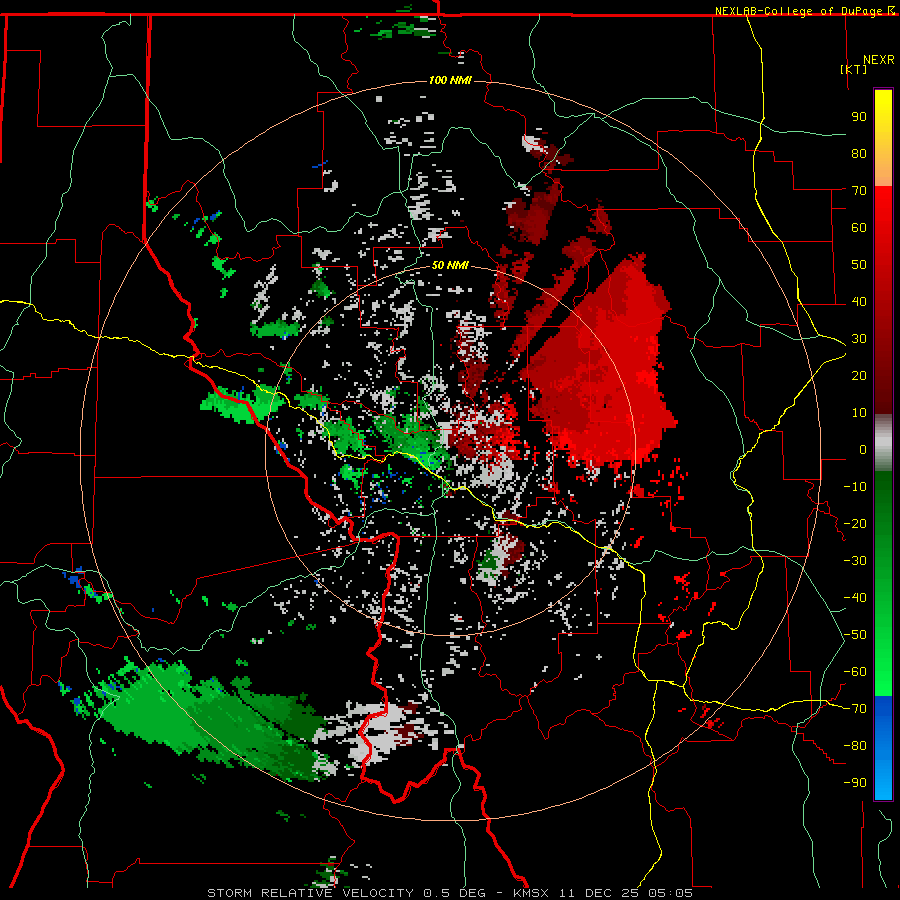Click the -80 value on velocity scale
This screenshot has height=900, width=900.
coord(855,746)
